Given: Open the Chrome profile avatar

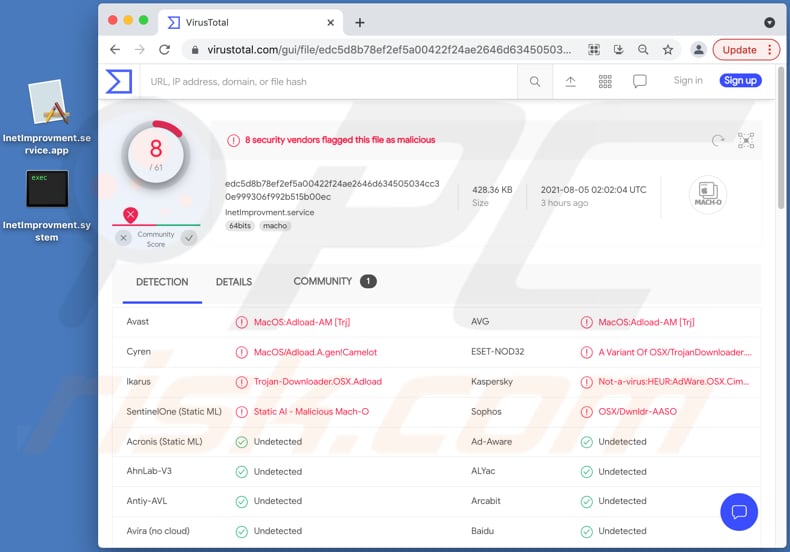Looking at the screenshot, I should pos(698,49).
